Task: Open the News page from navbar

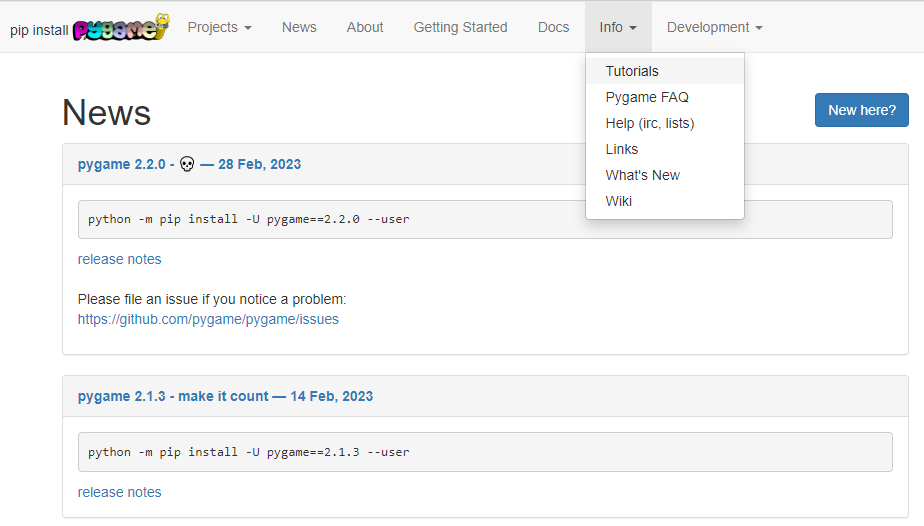Action: tap(299, 27)
